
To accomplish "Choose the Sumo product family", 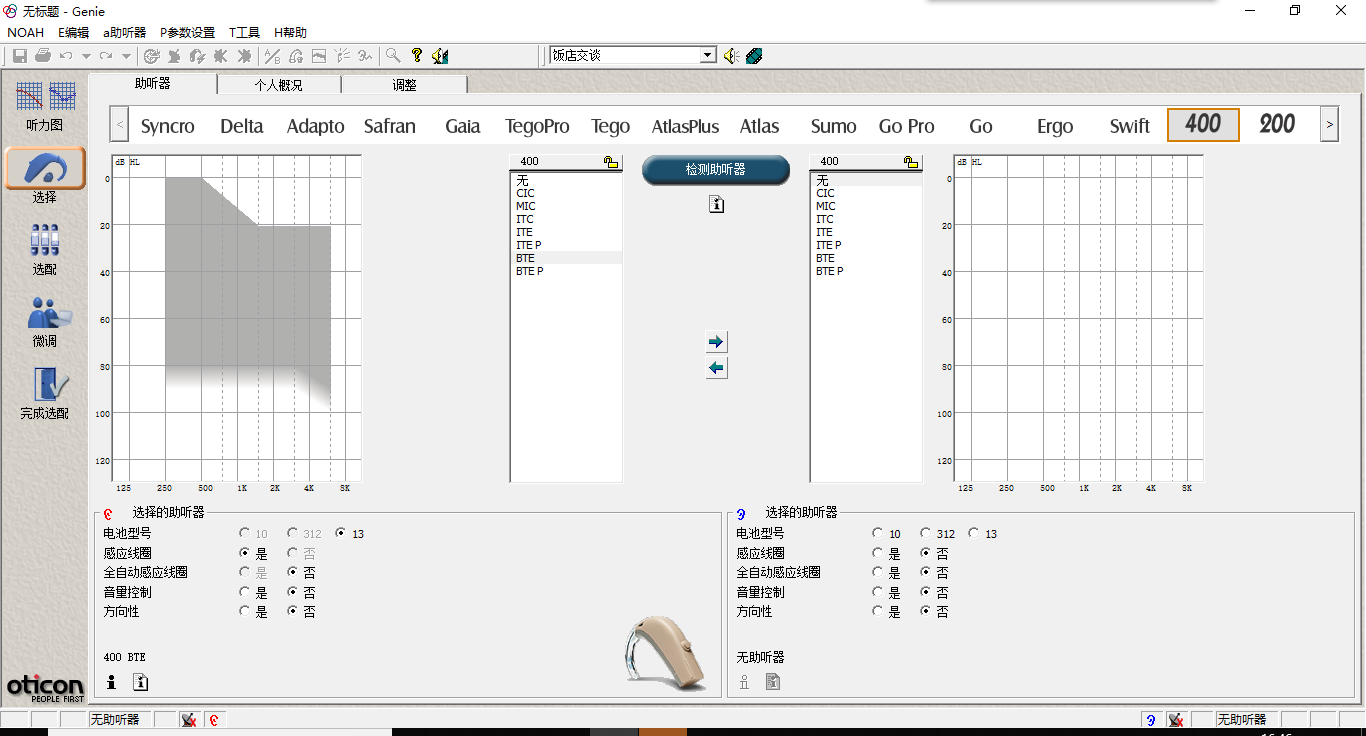I will coord(833,126).
